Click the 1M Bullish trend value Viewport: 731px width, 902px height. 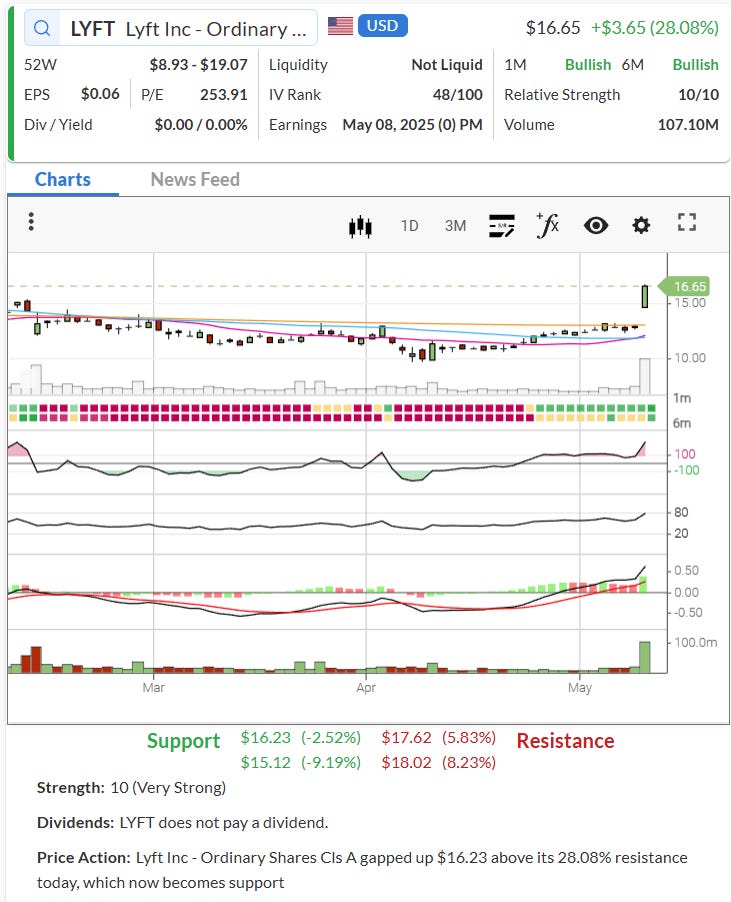(x=588, y=65)
